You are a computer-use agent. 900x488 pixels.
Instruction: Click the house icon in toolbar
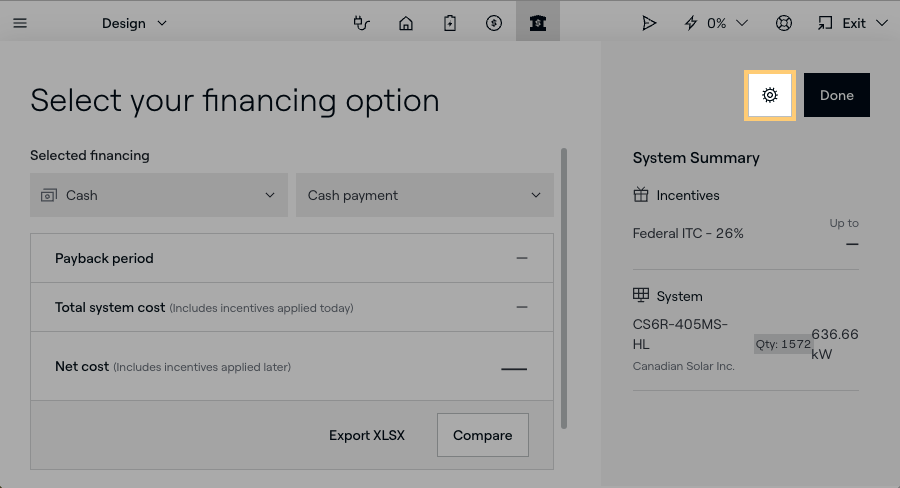coord(406,23)
